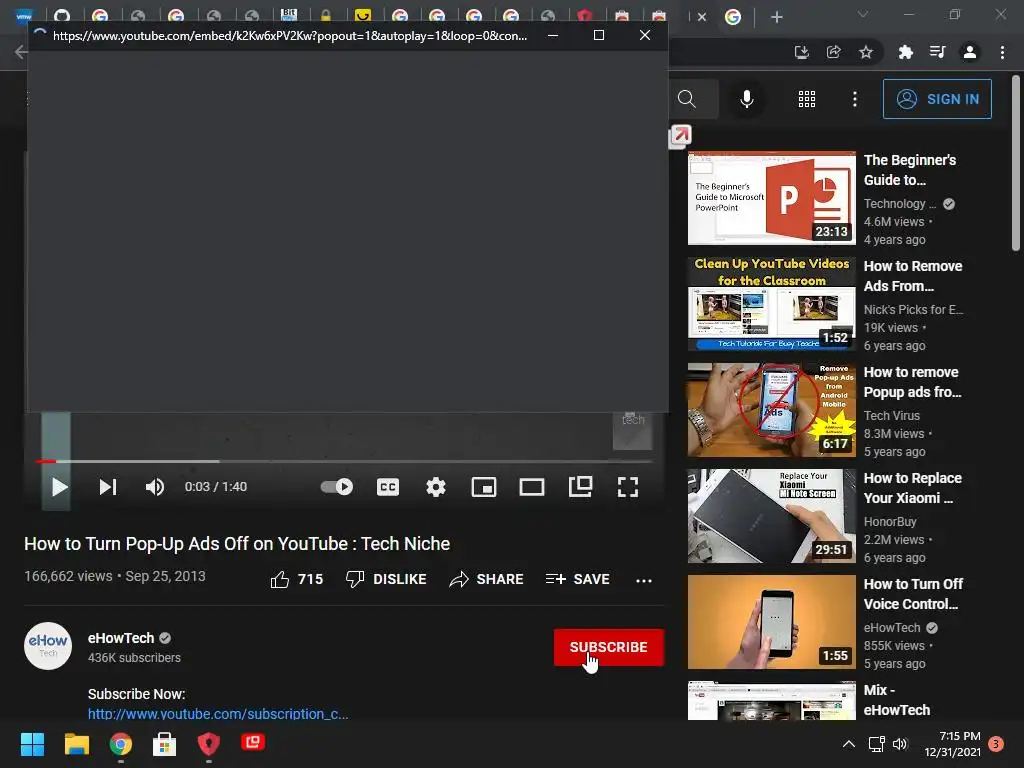Open the SHARE option under the video
This screenshot has height=768, width=1024.
pyautogui.click(x=487, y=579)
